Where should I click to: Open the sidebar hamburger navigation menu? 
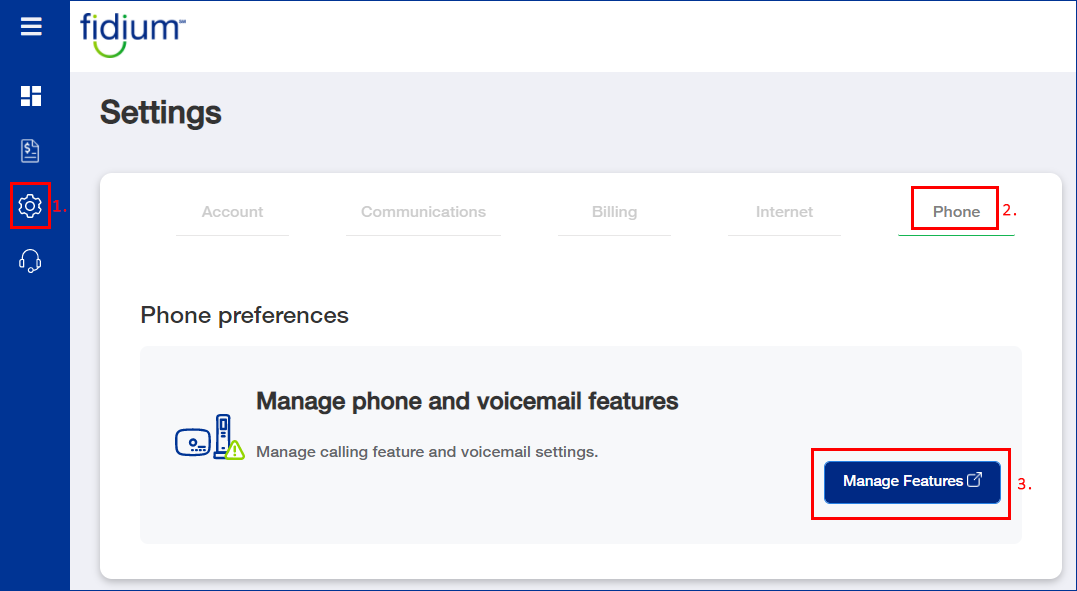(31, 26)
